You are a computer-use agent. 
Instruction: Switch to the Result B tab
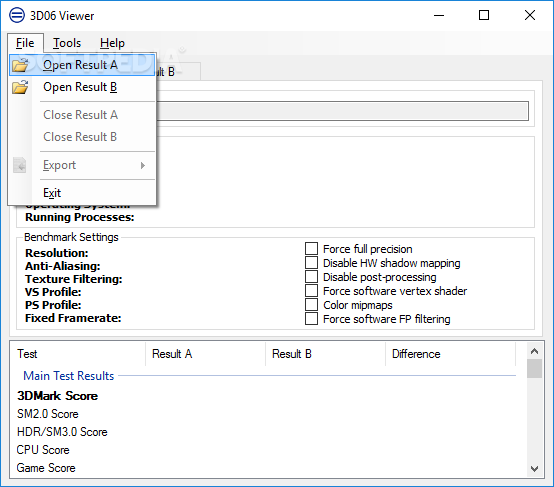tap(178, 72)
